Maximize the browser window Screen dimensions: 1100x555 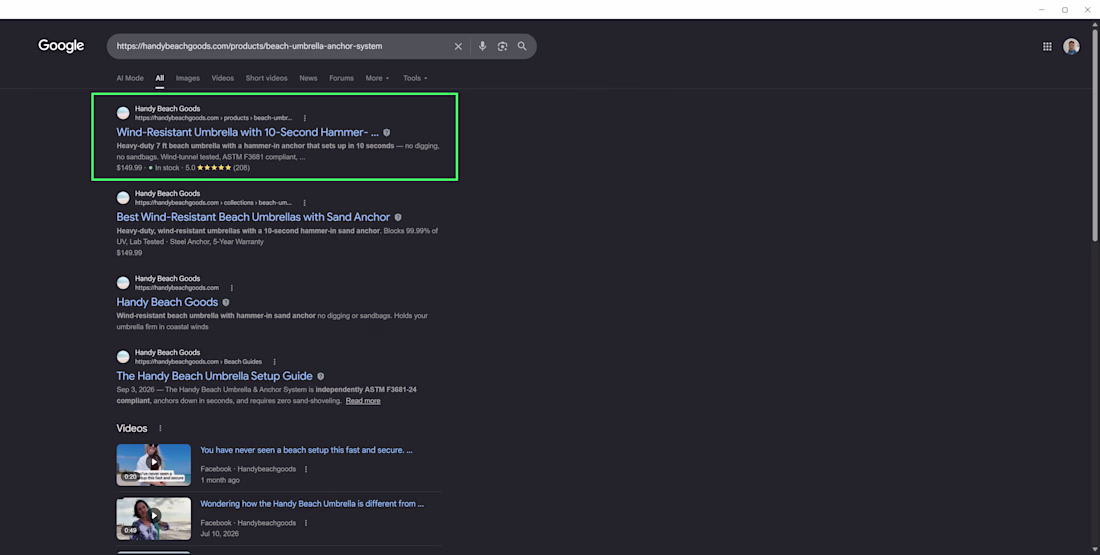pos(1065,10)
